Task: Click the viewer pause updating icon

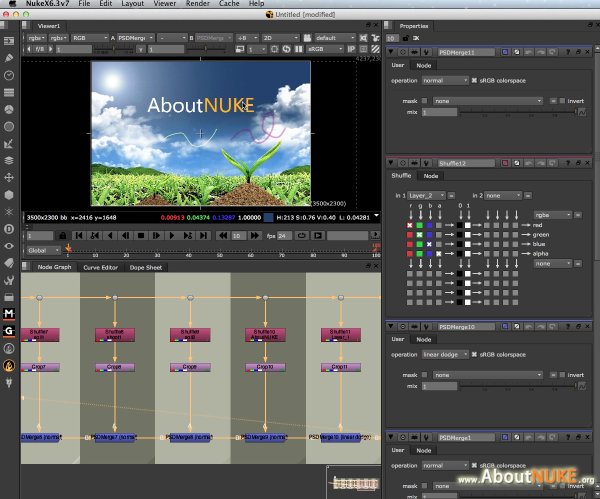Action: 298,49
